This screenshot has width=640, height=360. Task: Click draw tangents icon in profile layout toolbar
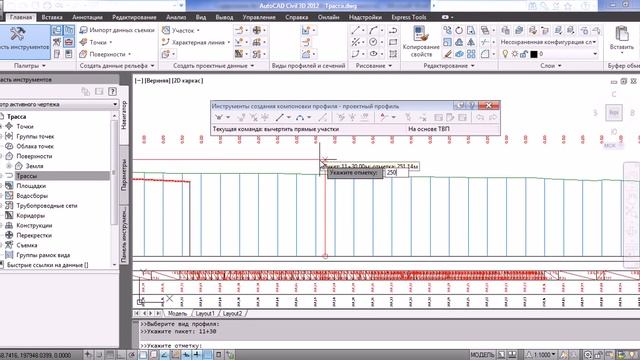pyautogui.click(x=219, y=118)
